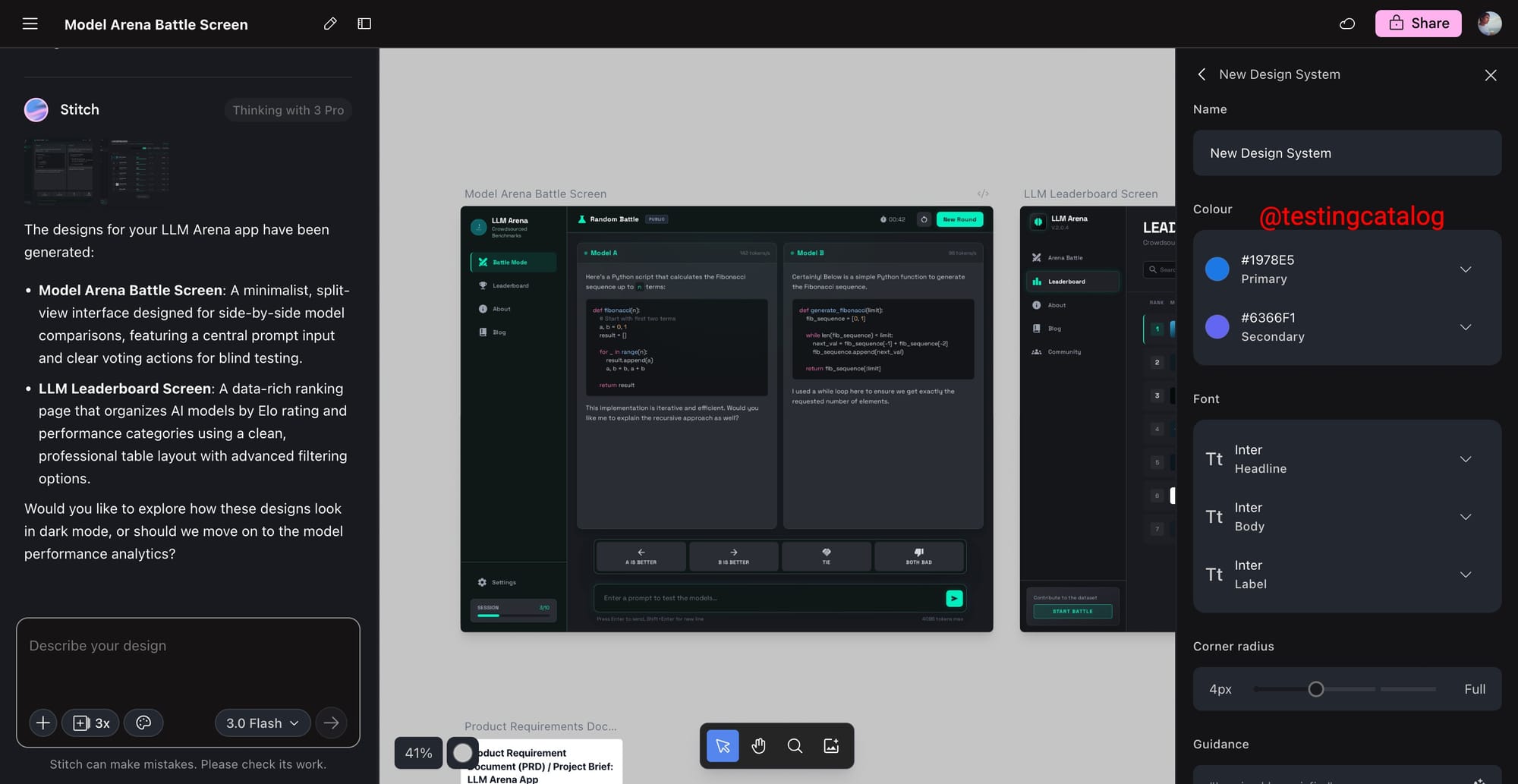Expand the Headline font dropdown
Viewport: 1518px width, 784px height.
coord(1466,459)
